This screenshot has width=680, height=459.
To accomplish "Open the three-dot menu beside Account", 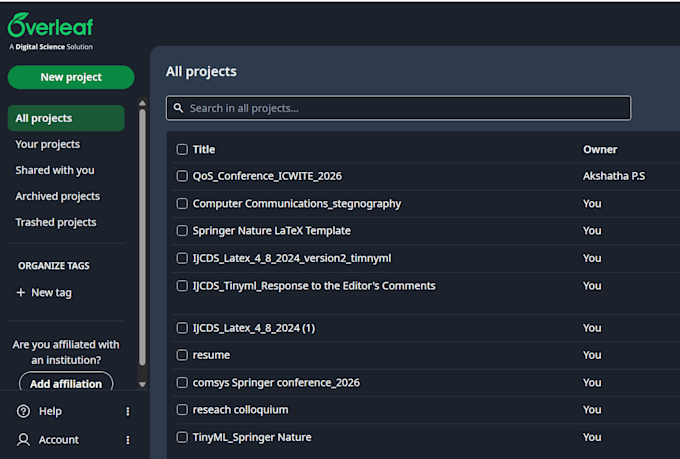I will coord(128,440).
